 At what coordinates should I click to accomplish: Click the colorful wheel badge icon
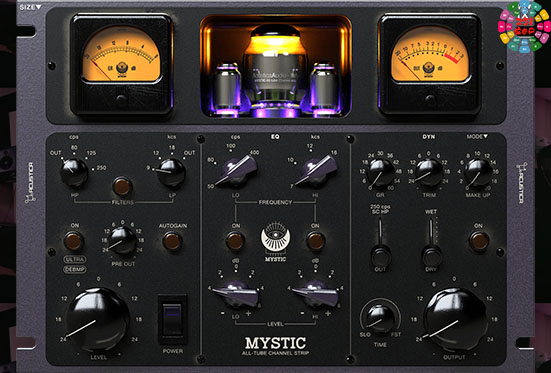pyautogui.click(x=524, y=27)
